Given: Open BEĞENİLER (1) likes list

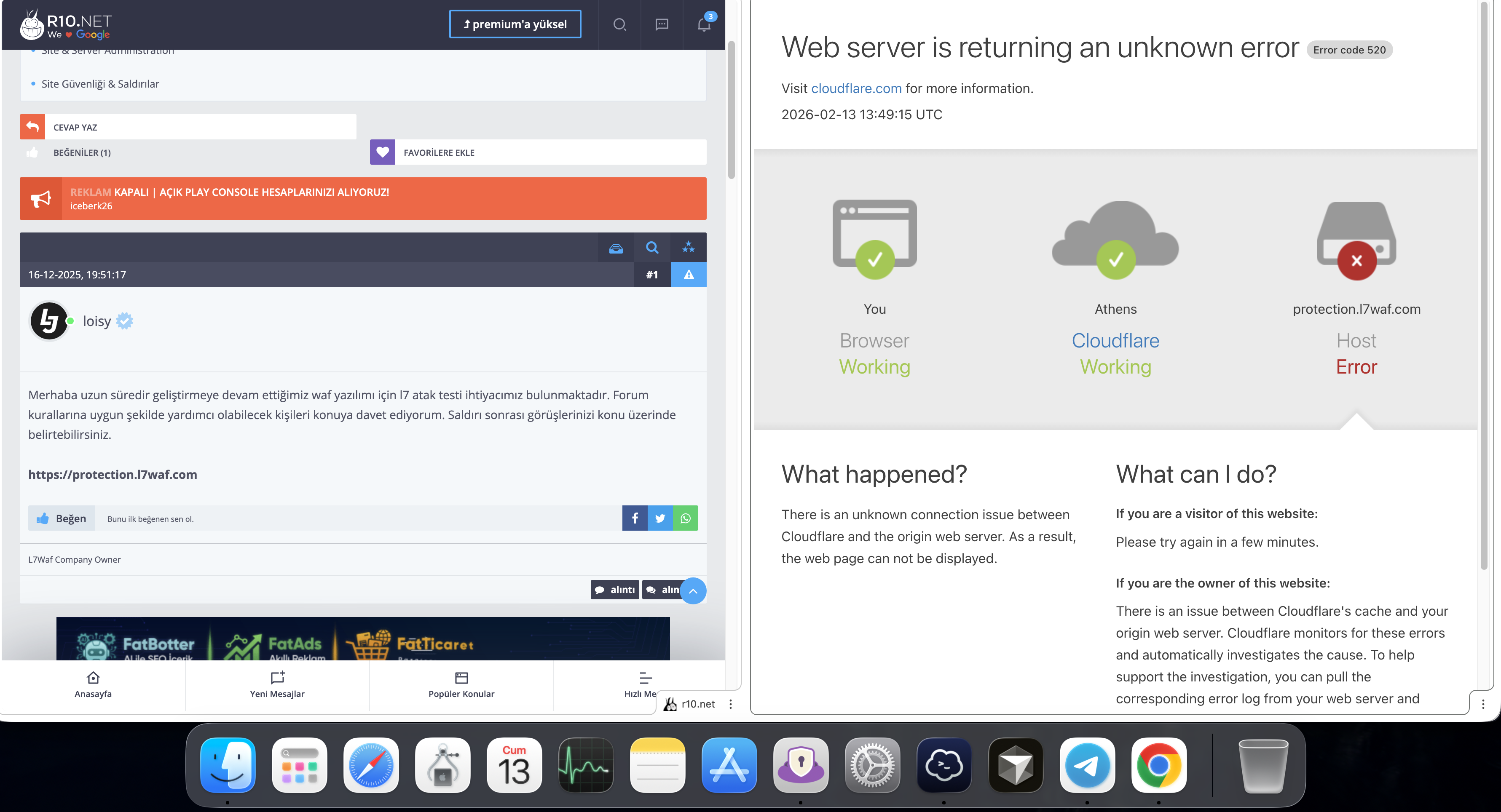Looking at the screenshot, I should coord(82,152).
